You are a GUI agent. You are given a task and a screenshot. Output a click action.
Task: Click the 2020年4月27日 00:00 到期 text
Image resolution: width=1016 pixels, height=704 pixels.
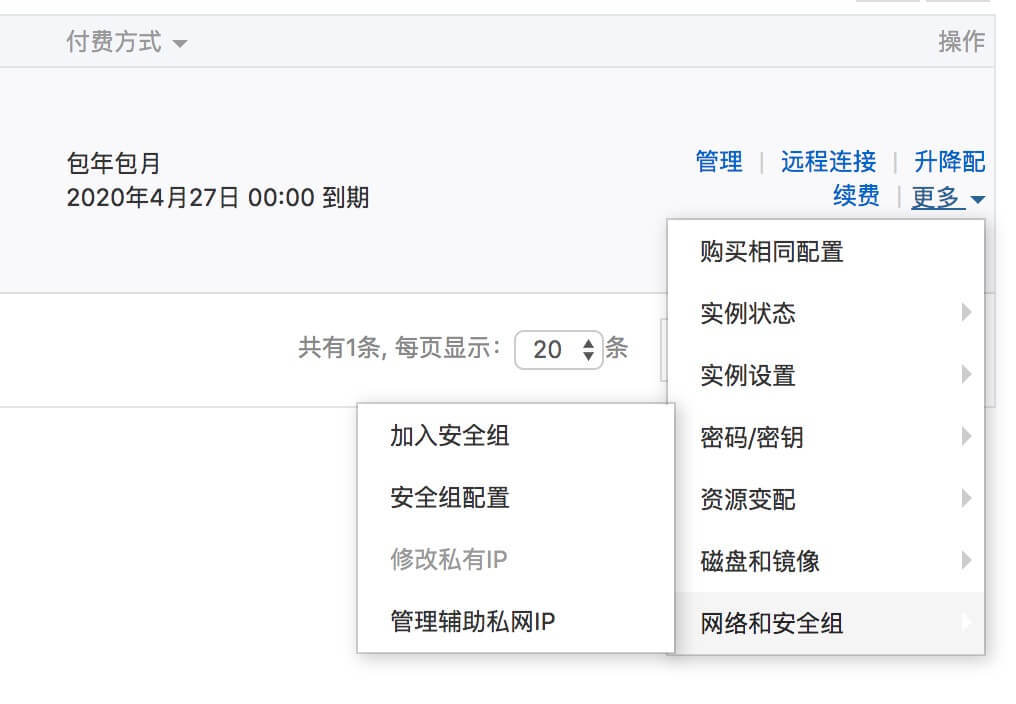[x=218, y=197]
